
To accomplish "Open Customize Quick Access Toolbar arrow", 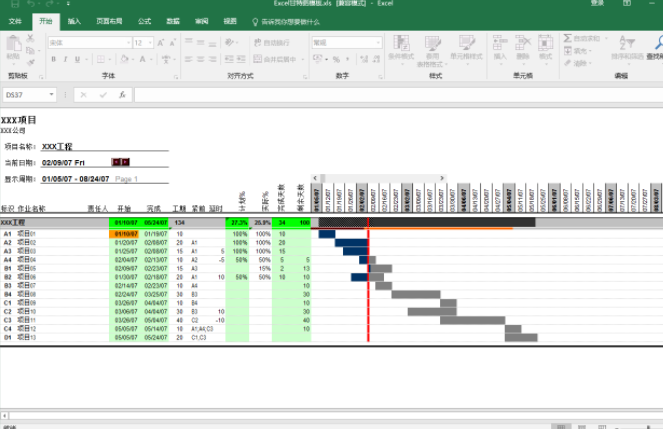I will (x=68, y=4).
